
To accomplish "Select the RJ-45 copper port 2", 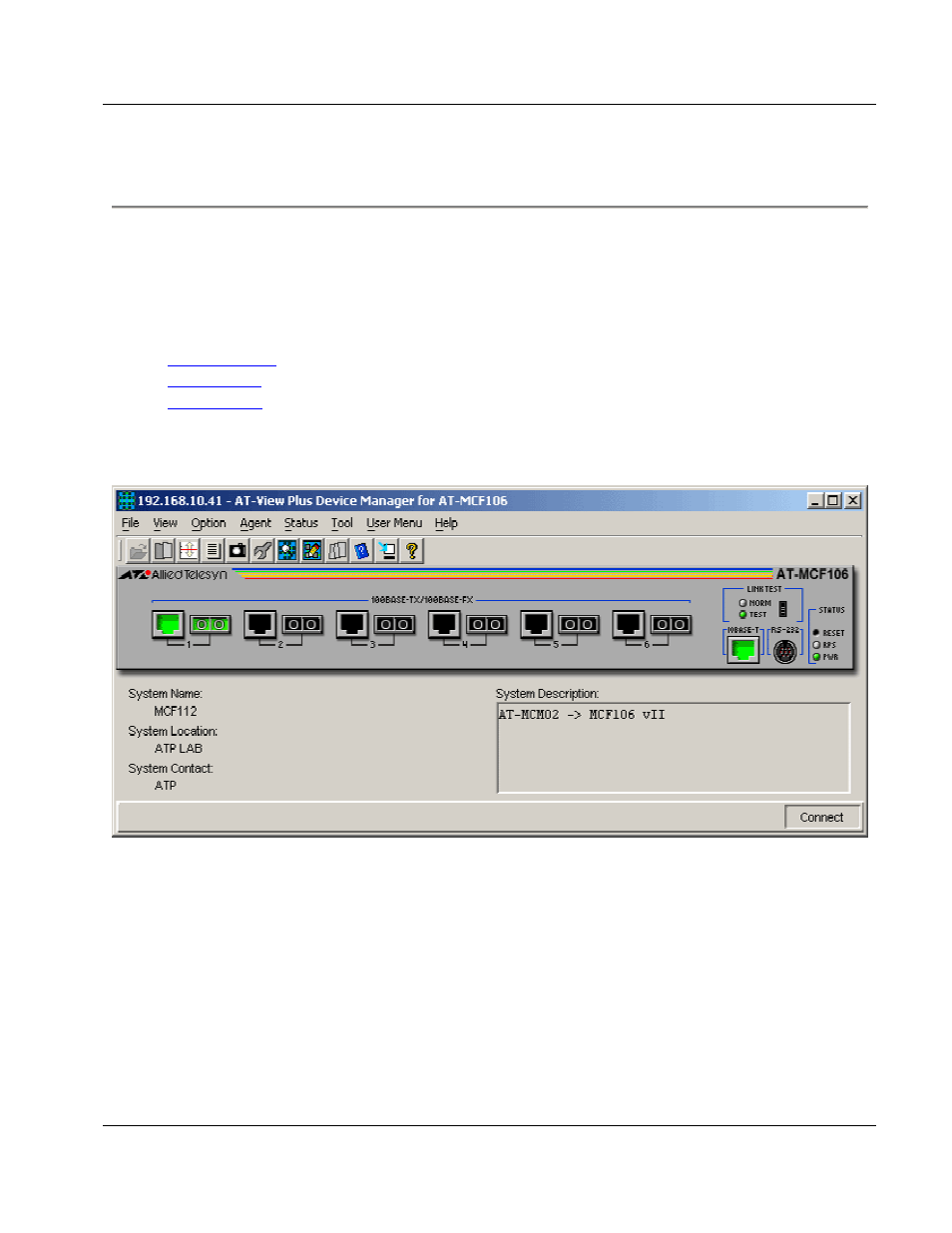I will [259, 624].
